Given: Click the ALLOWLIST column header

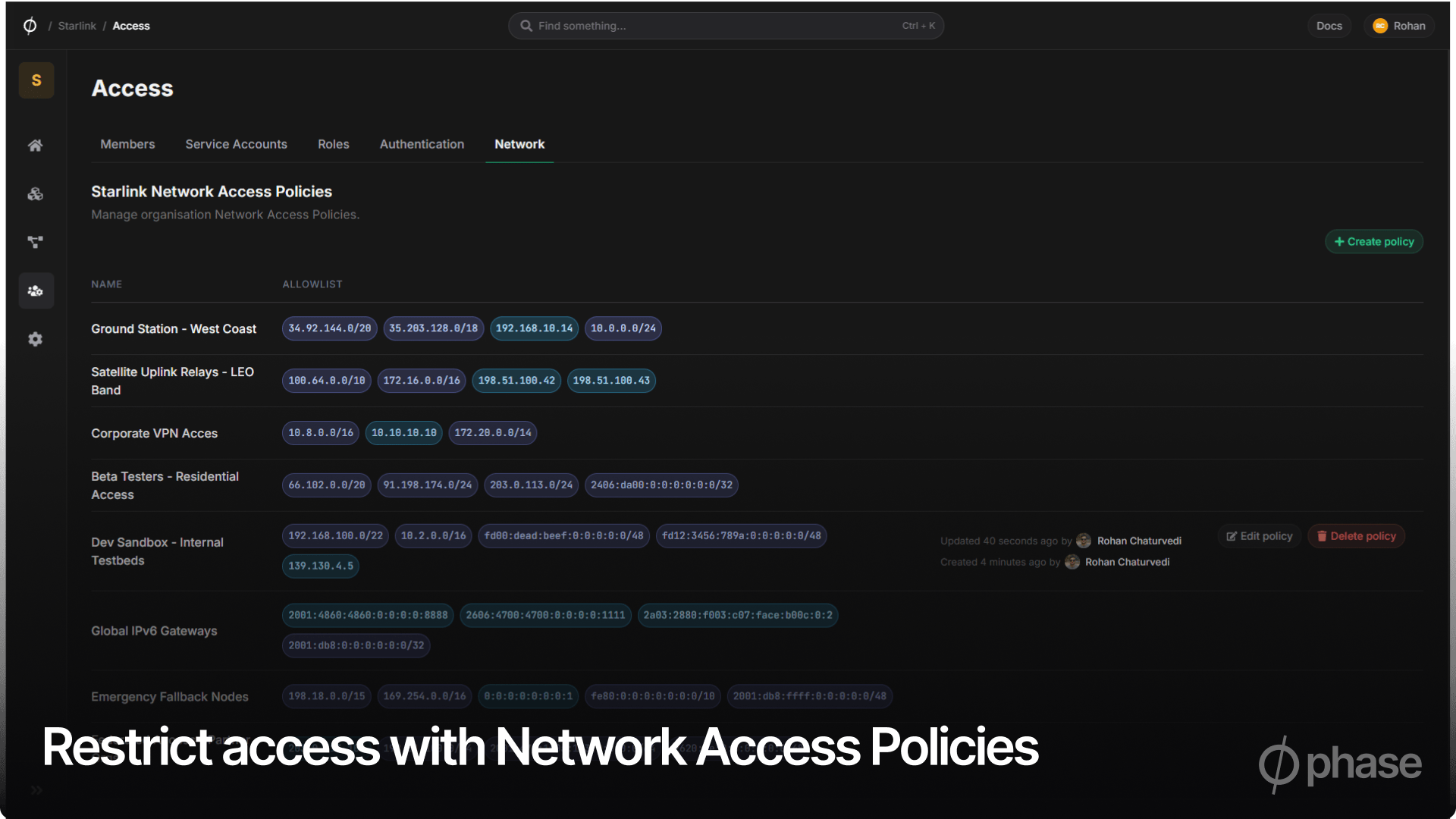Looking at the screenshot, I should [312, 284].
